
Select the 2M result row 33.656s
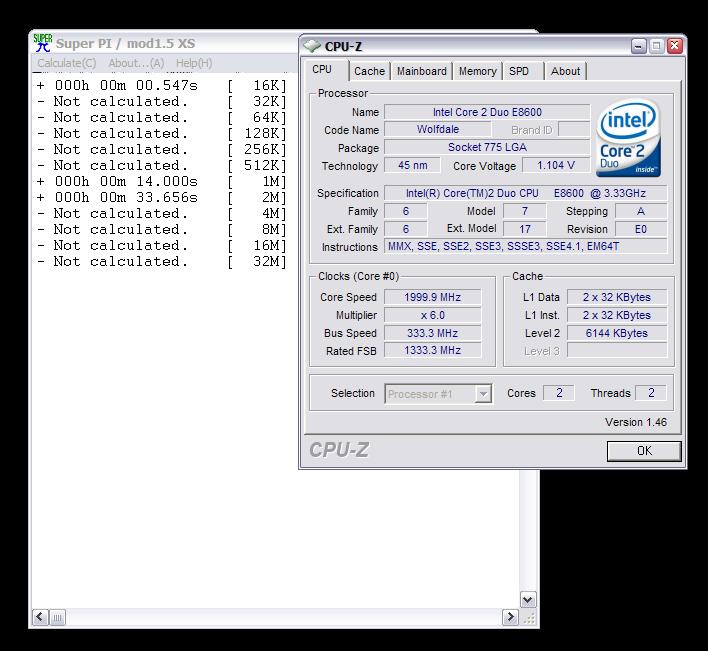[x=162, y=197]
